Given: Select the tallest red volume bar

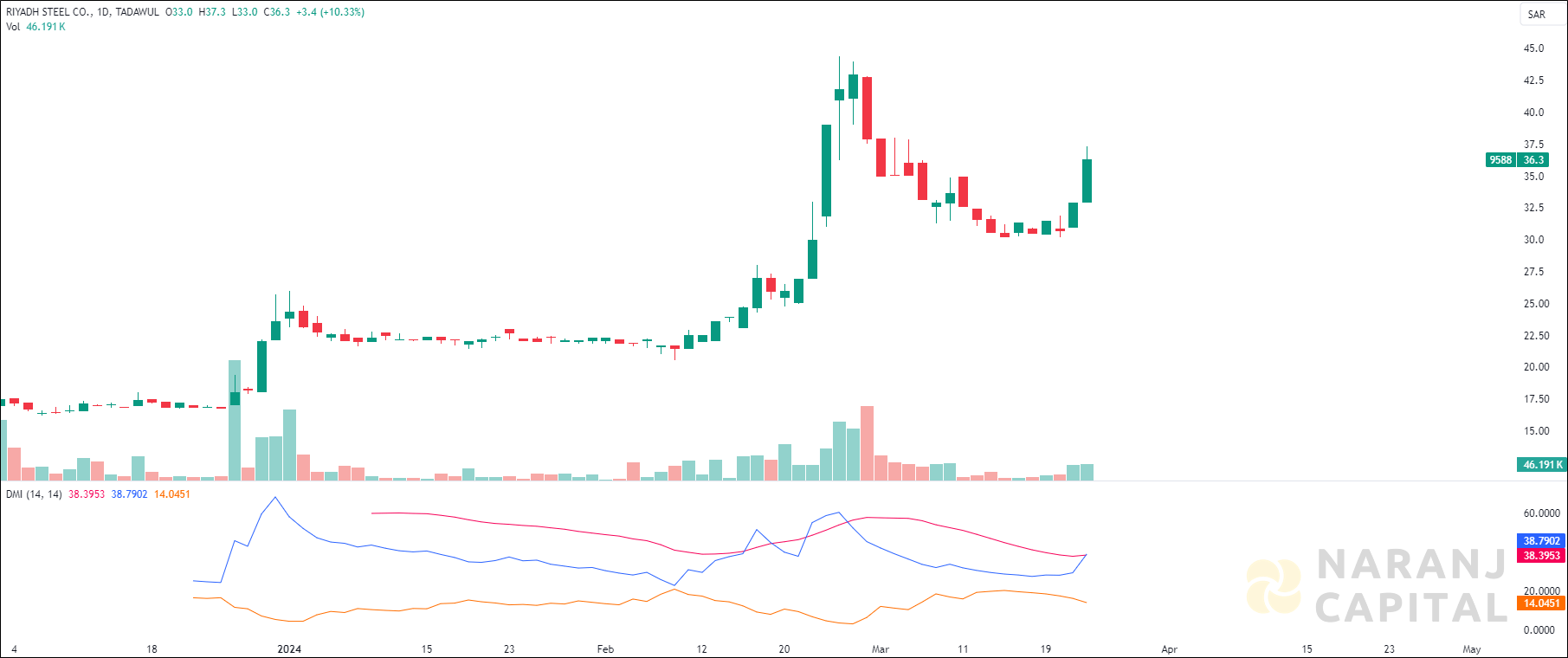Looking at the screenshot, I should (867, 443).
